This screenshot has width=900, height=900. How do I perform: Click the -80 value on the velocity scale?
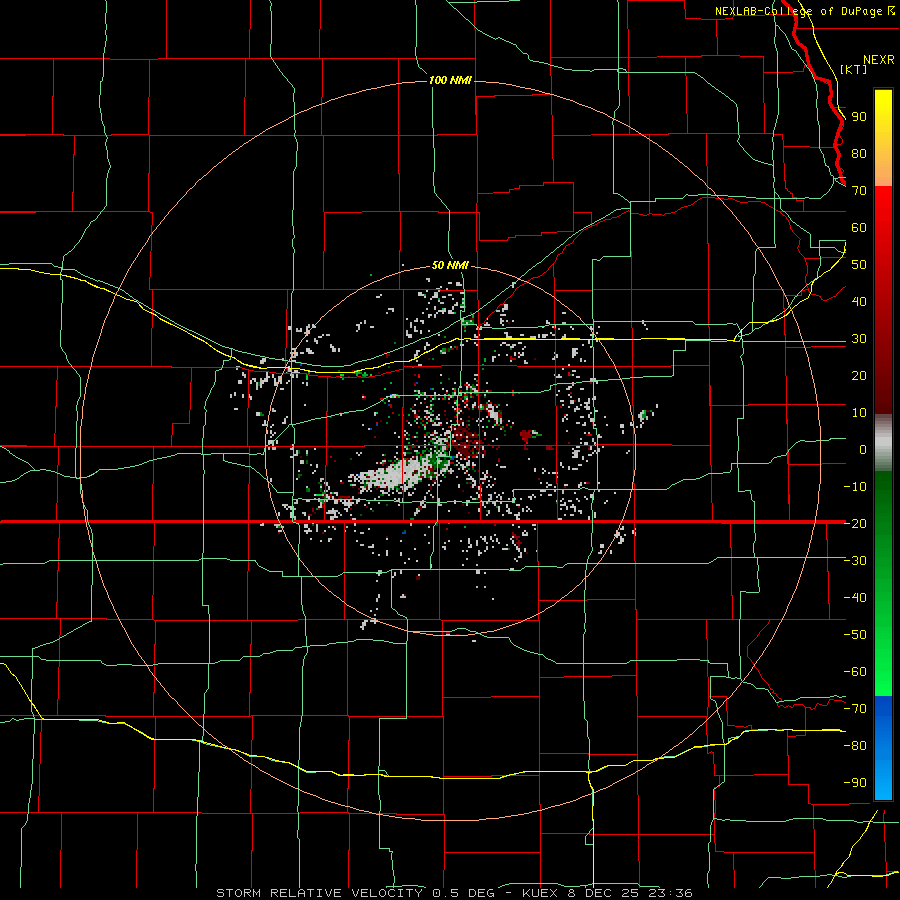click(x=855, y=746)
